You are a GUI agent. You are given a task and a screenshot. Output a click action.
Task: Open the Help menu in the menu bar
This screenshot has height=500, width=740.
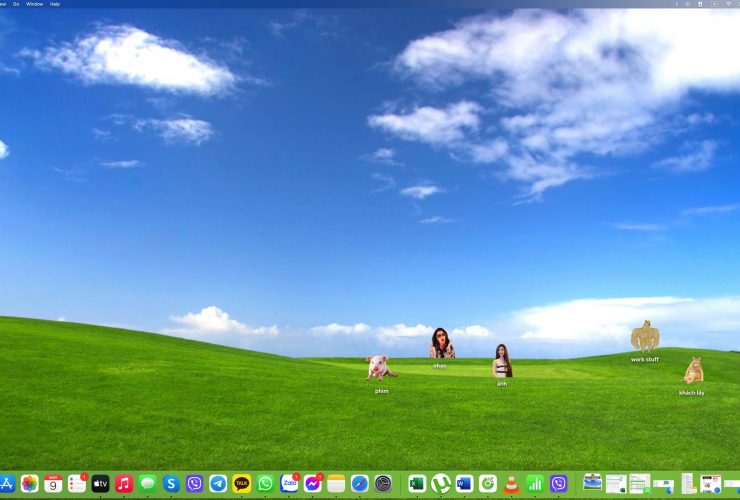tap(55, 4)
